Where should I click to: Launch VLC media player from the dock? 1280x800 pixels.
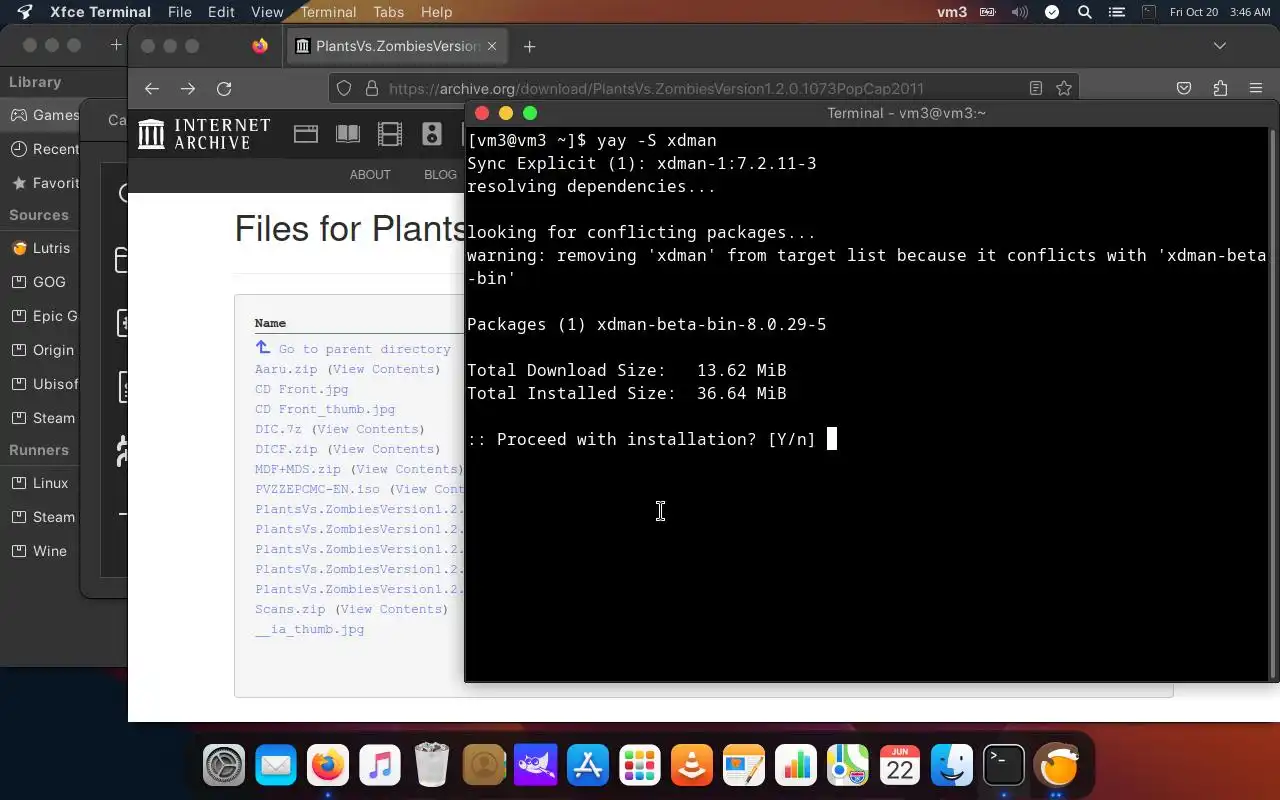point(692,767)
